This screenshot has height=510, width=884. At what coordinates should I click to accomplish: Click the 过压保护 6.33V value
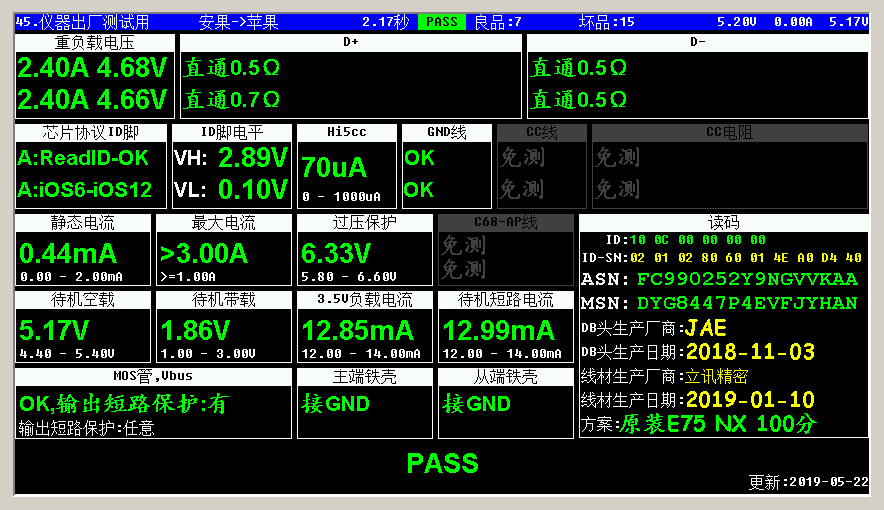(336, 253)
